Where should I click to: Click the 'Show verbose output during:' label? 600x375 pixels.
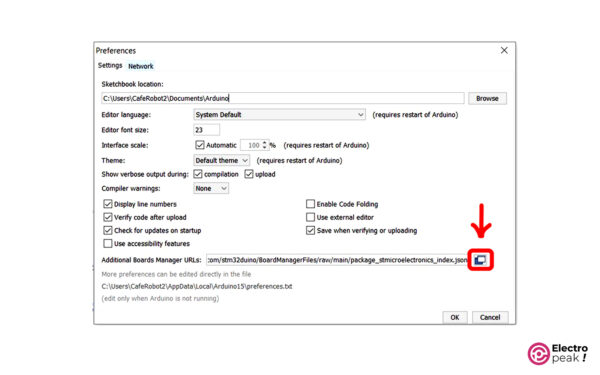coord(145,174)
